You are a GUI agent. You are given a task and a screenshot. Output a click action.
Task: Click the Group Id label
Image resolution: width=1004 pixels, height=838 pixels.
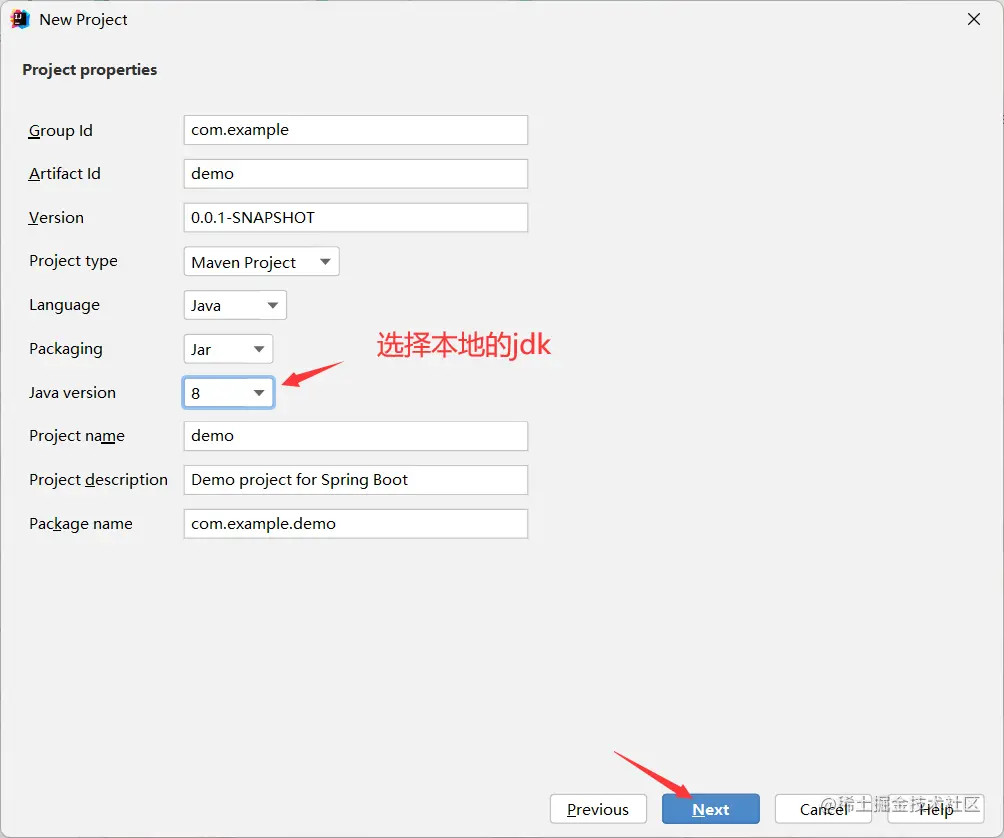click(x=61, y=131)
